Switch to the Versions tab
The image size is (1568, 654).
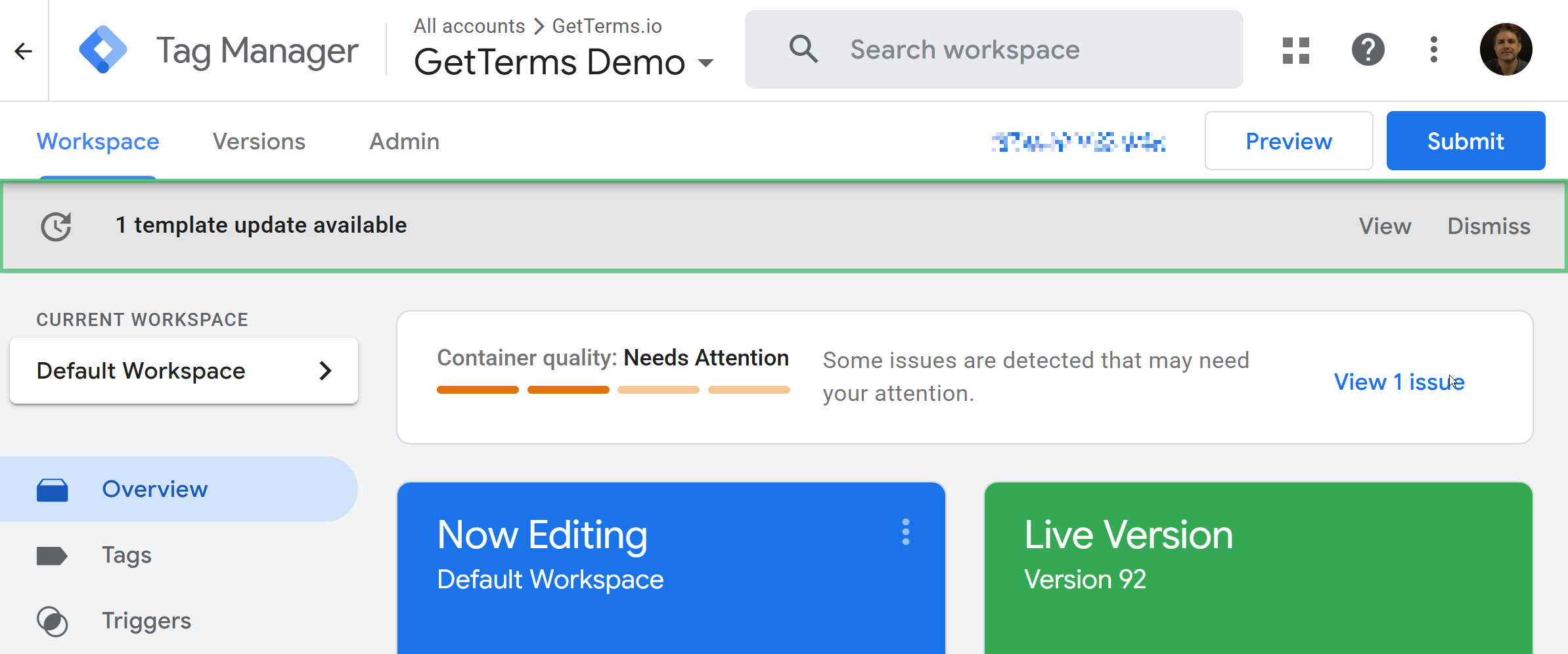(x=259, y=141)
